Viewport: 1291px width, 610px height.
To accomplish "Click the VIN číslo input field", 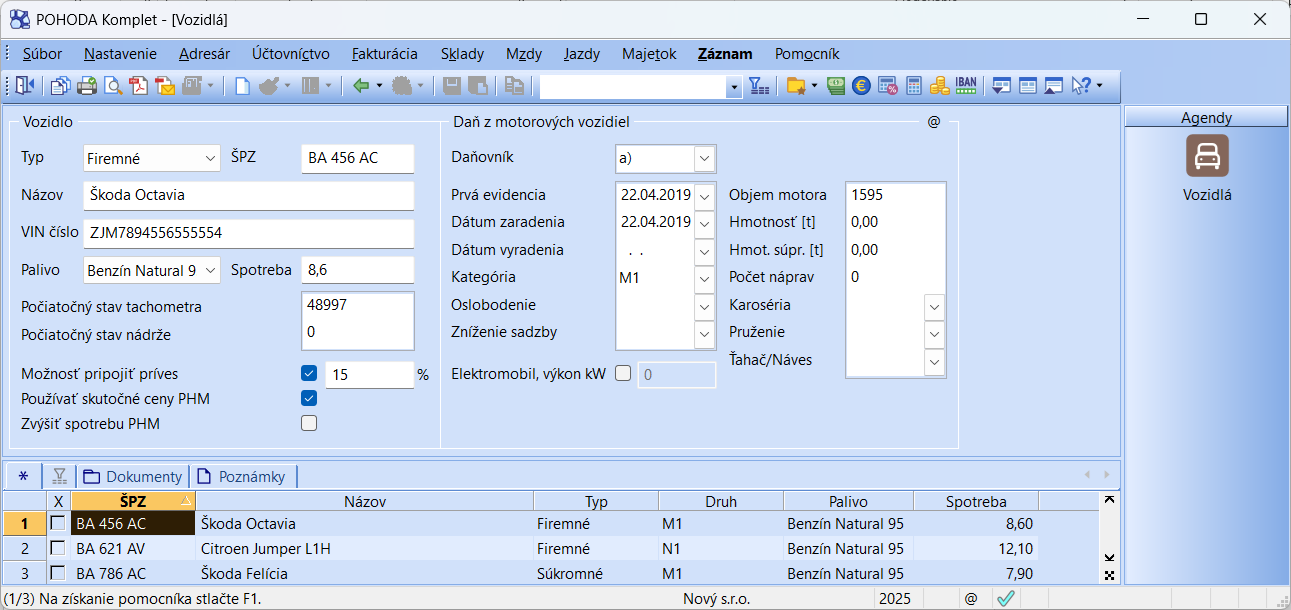I will pyautogui.click(x=248, y=233).
